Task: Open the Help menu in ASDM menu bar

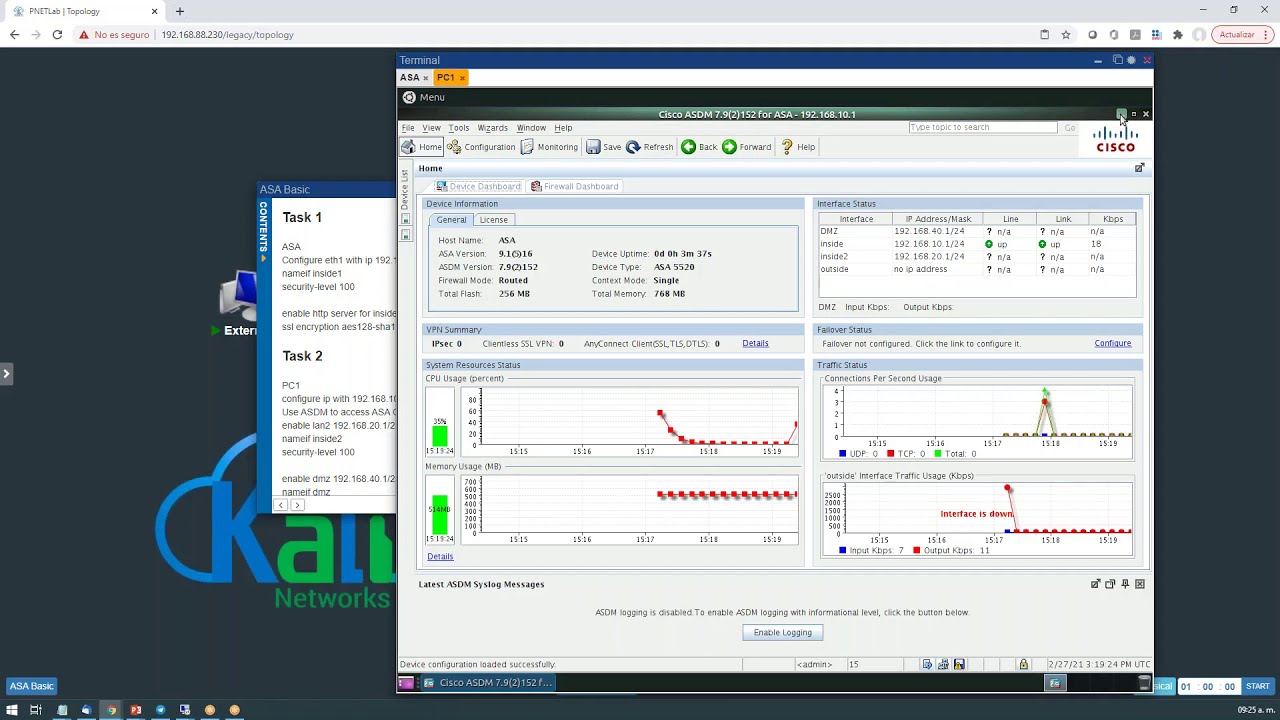Action: tap(563, 128)
